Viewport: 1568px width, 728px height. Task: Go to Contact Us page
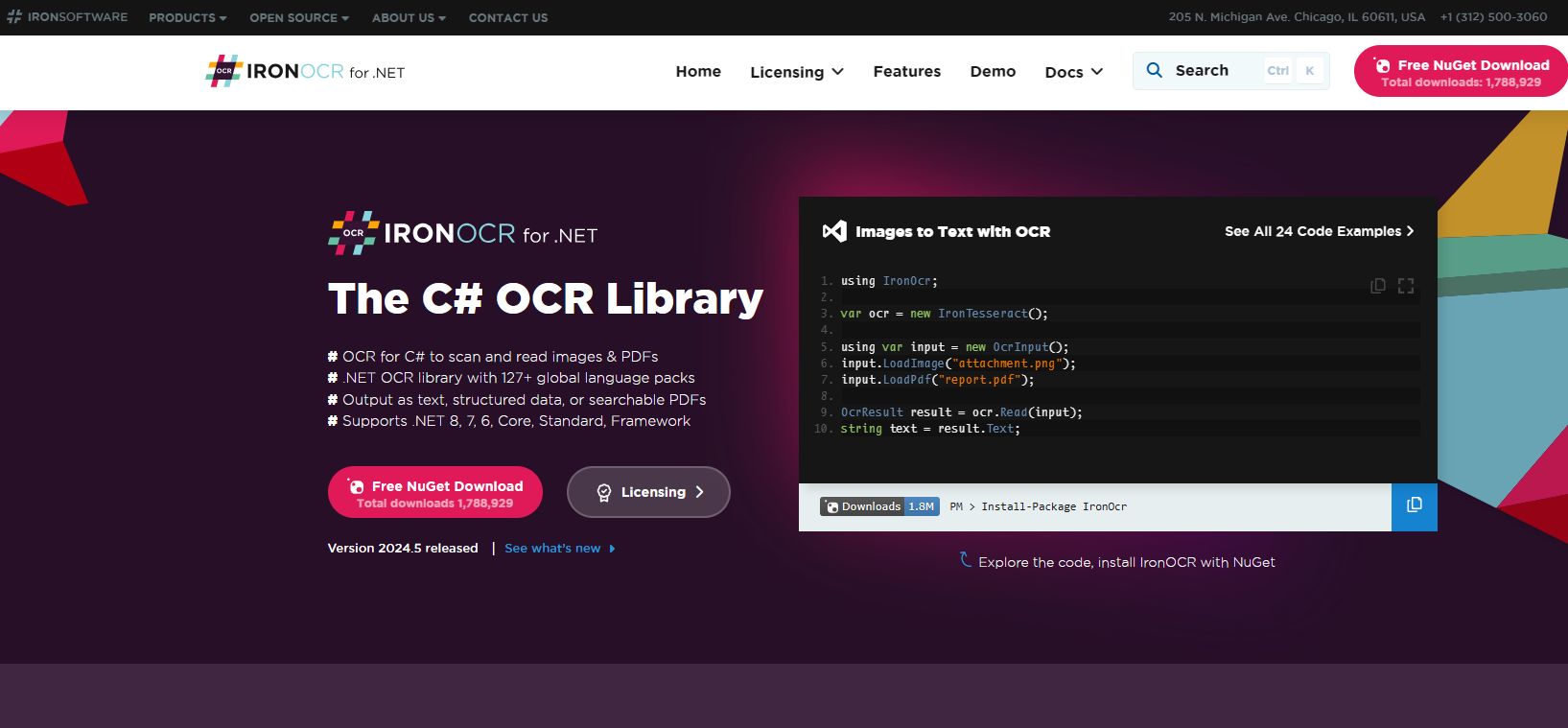coord(508,17)
